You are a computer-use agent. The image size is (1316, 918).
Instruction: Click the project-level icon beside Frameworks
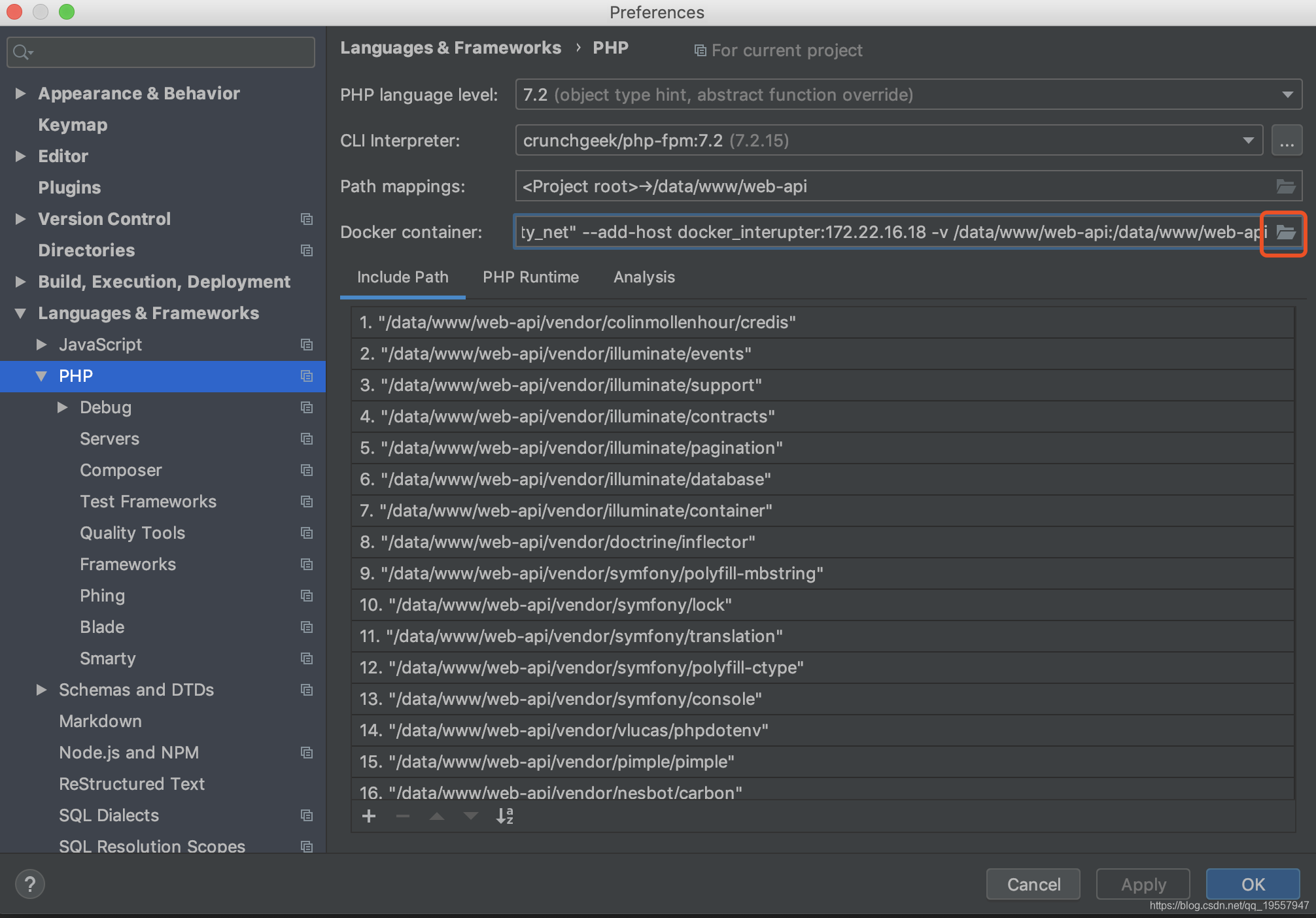(307, 564)
